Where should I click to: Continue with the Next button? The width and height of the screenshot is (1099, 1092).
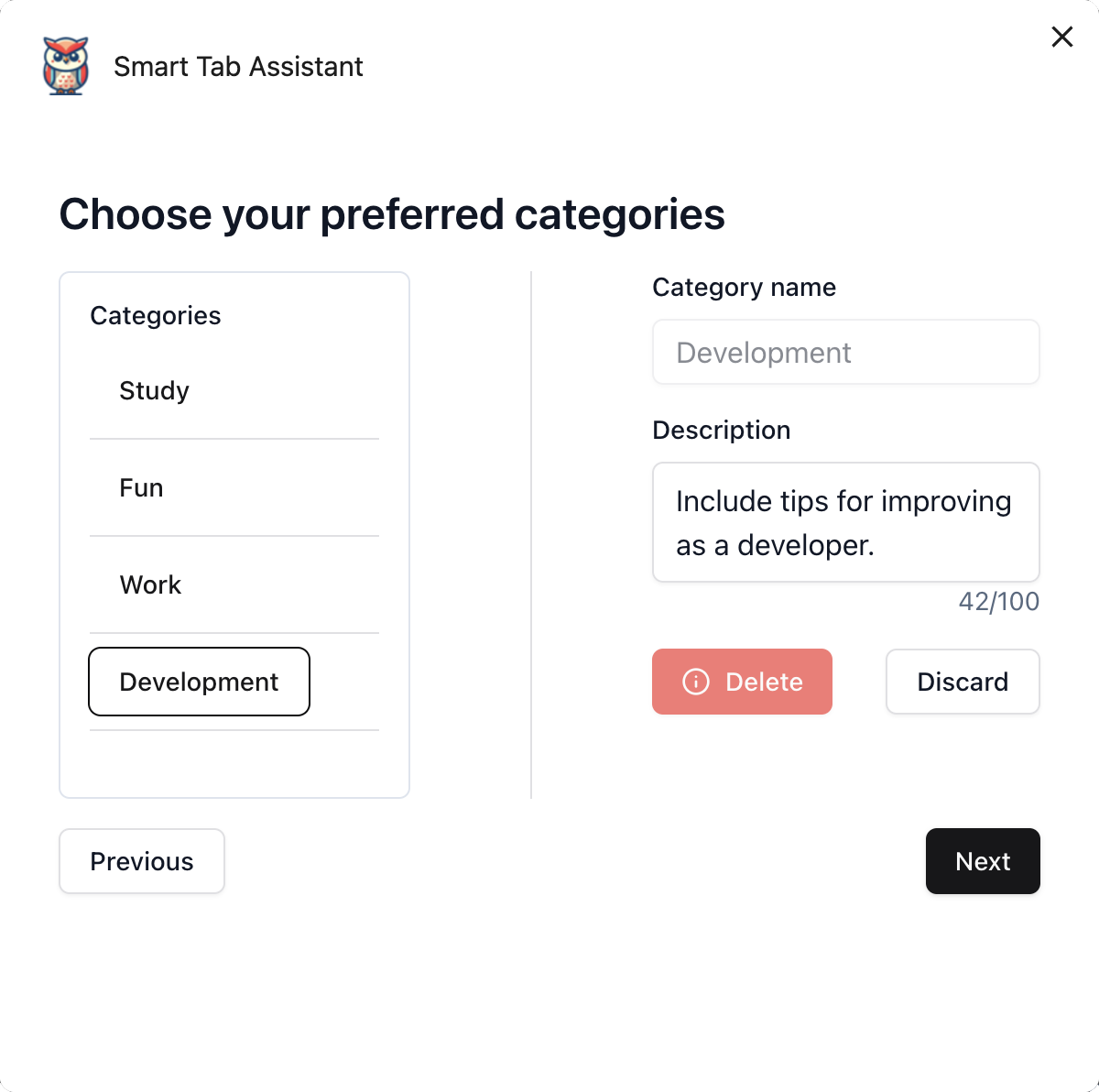pyautogui.click(x=983, y=861)
